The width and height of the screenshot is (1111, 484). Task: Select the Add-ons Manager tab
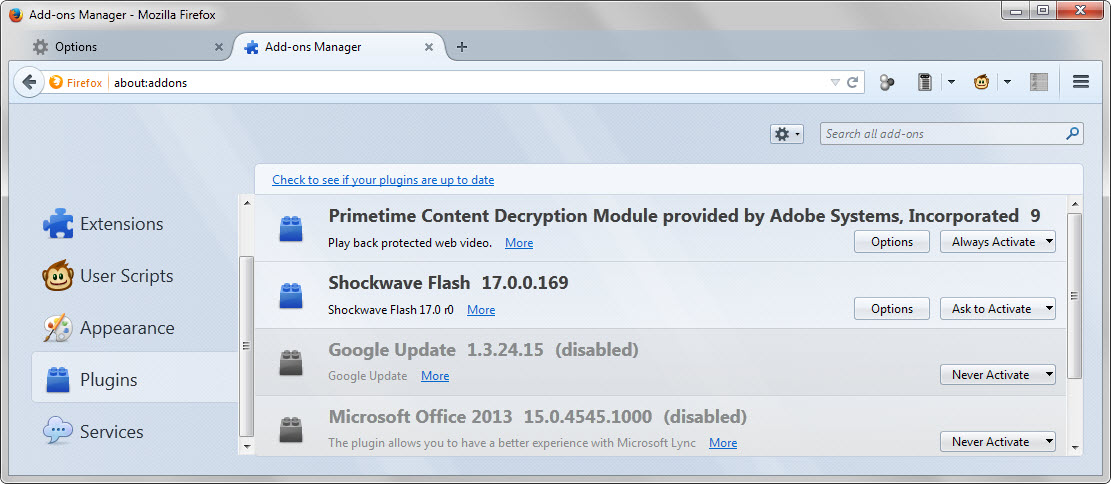339,47
